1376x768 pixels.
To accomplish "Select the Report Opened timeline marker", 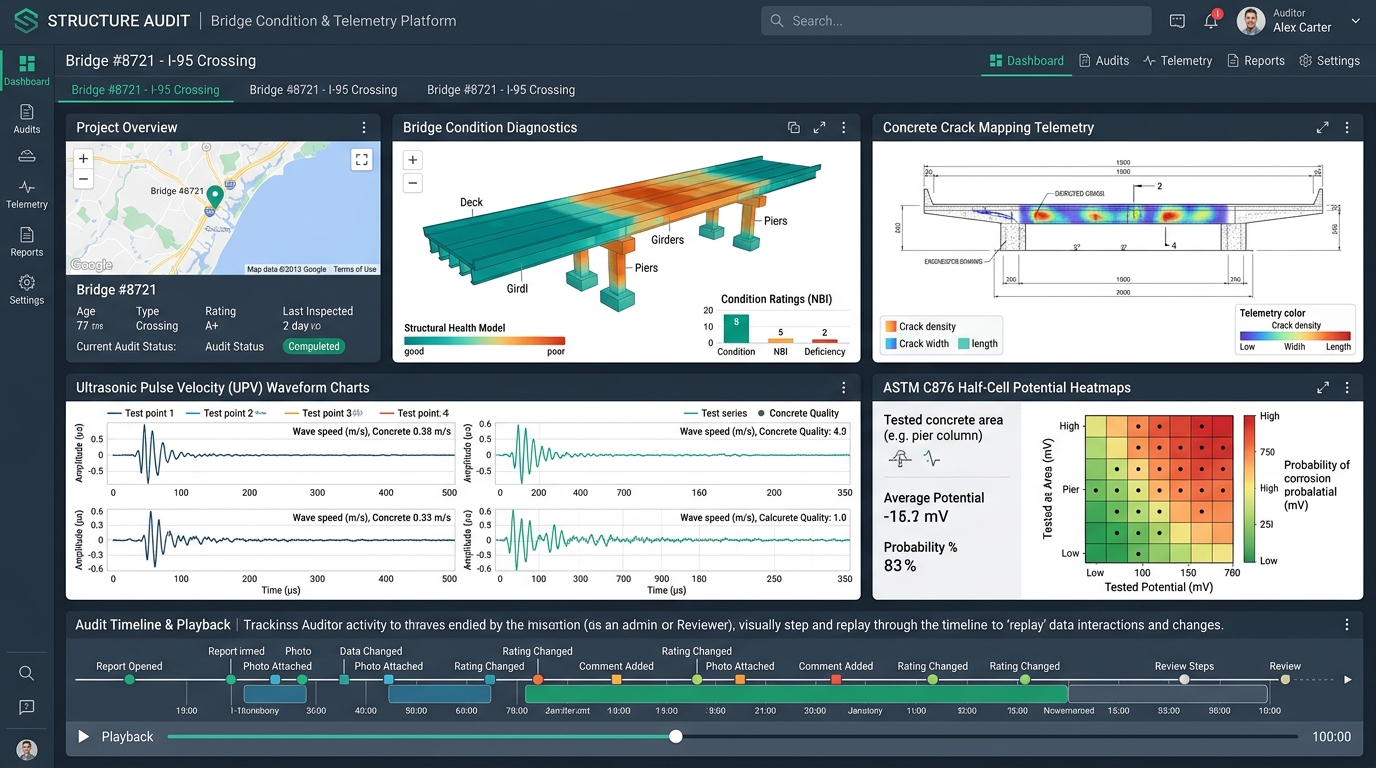I will tap(129, 680).
